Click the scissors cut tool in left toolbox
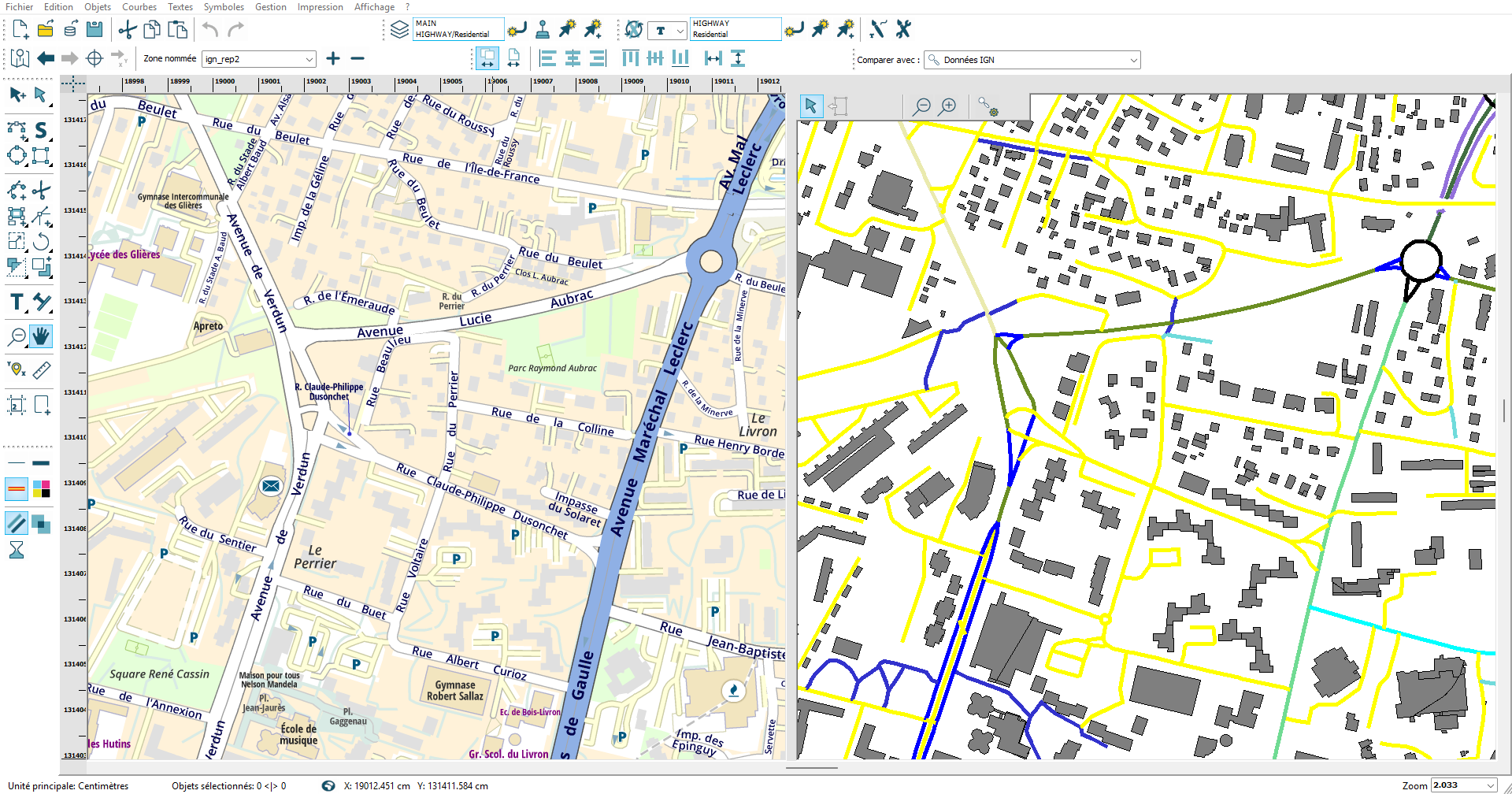 42,191
